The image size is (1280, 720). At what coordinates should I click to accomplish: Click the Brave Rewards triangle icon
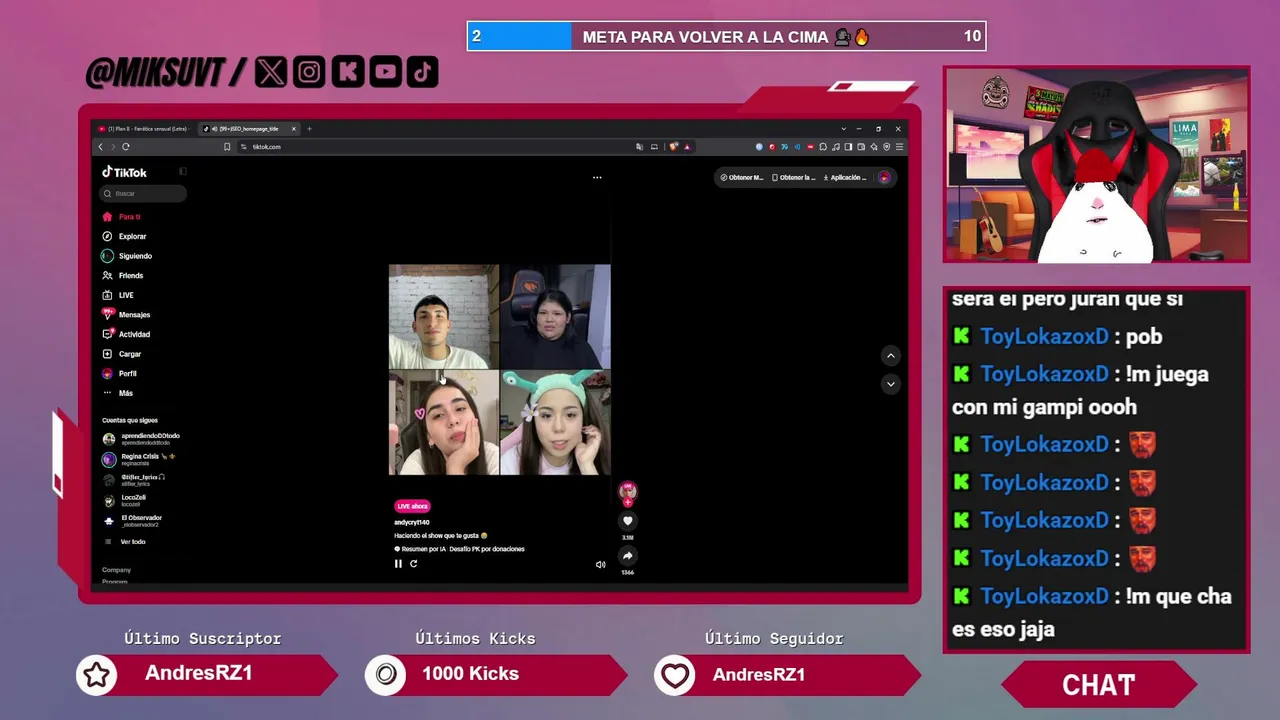click(686, 147)
